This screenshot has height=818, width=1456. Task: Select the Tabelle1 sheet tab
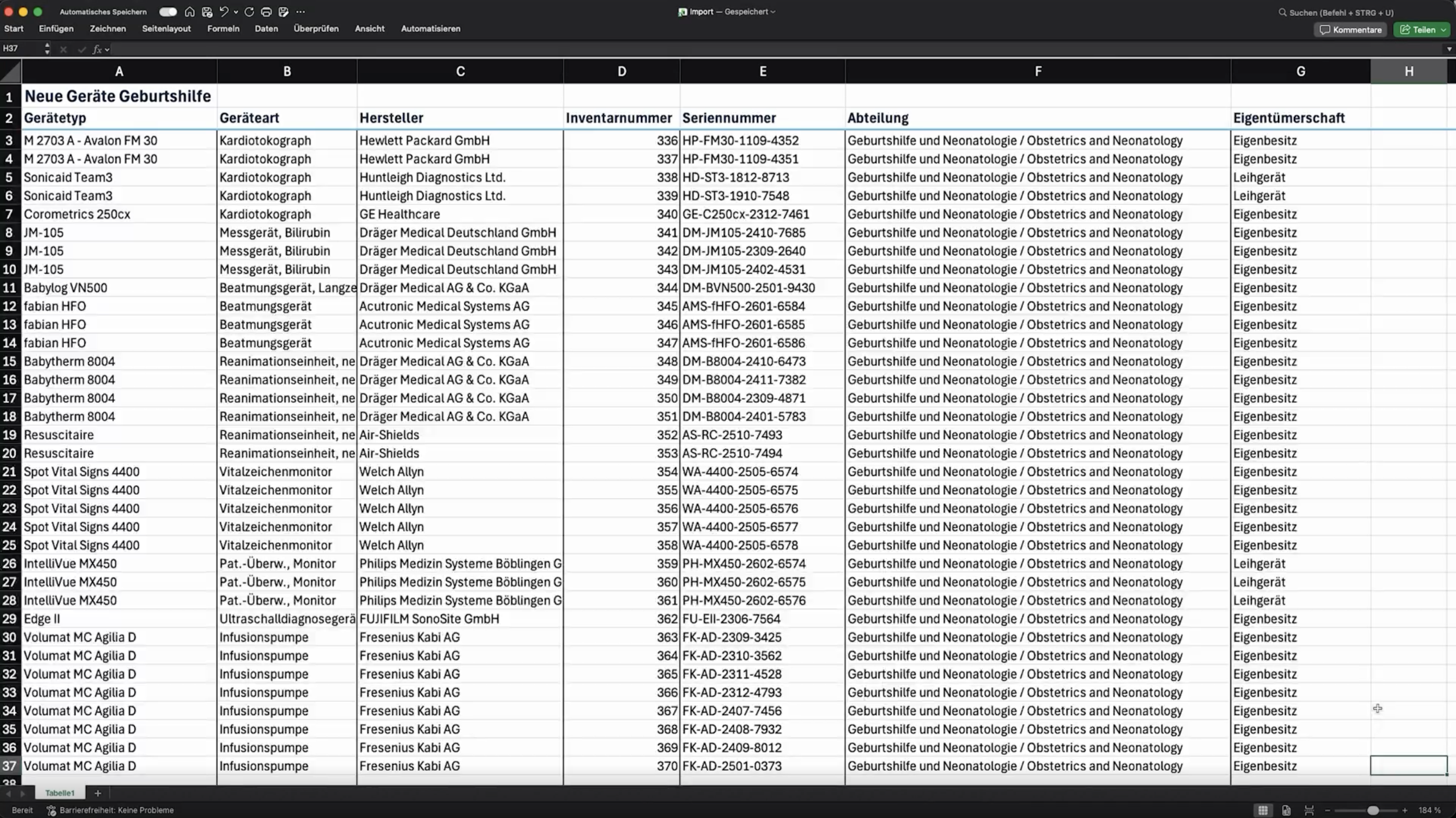coord(60,793)
